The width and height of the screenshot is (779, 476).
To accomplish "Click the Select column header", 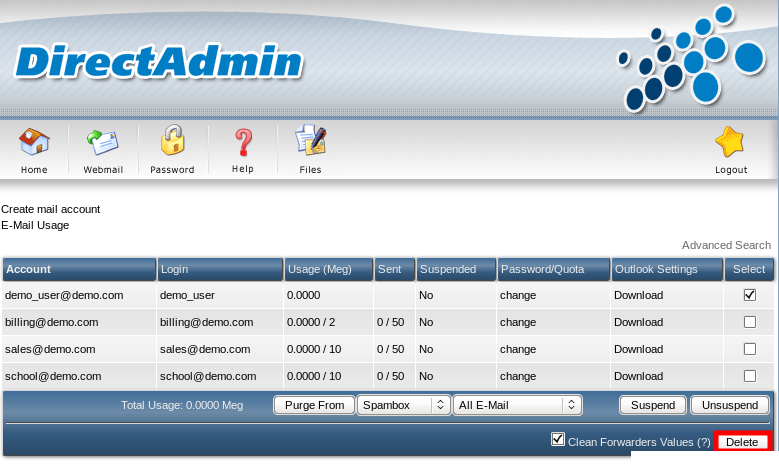I will pyautogui.click(x=749, y=269).
